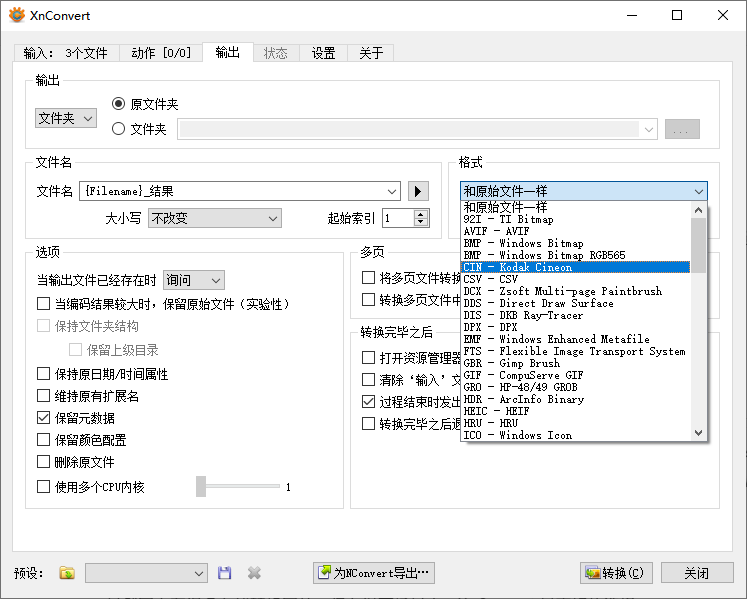Choose DIS - DKB Ray-Tracer format
The width and height of the screenshot is (747, 599).
tap(575, 315)
